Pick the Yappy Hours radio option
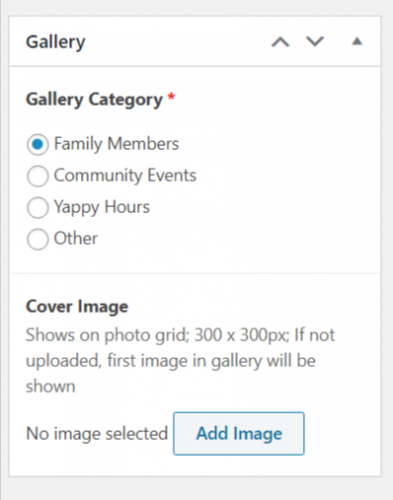 (38, 207)
